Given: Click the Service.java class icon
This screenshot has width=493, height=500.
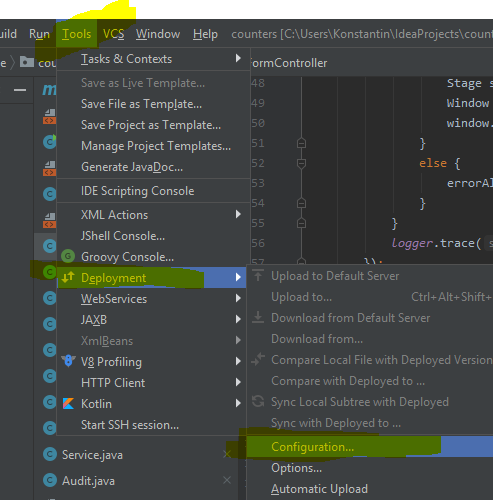Looking at the screenshot, I should coord(50,454).
